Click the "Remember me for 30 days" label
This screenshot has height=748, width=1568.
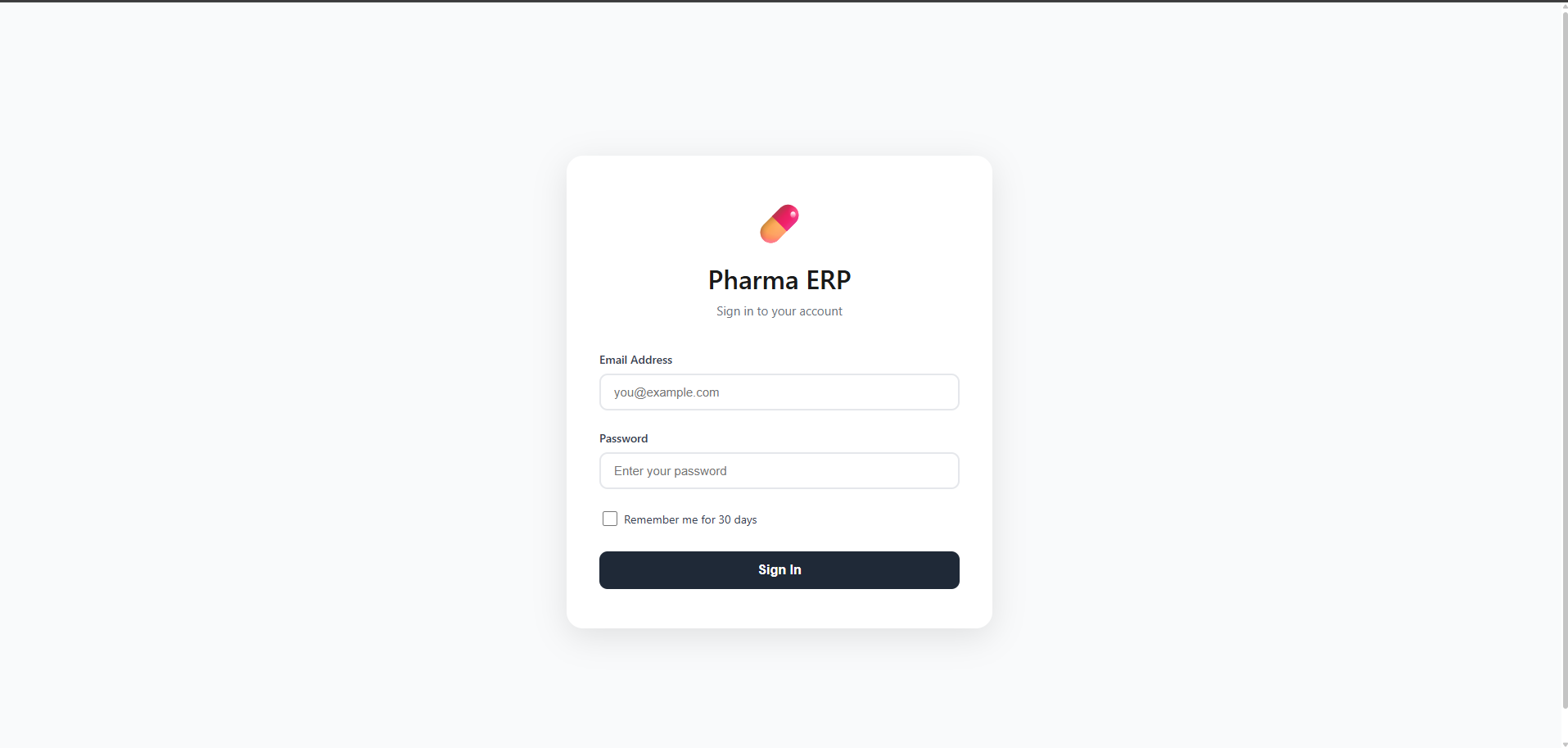pyautogui.click(x=689, y=519)
